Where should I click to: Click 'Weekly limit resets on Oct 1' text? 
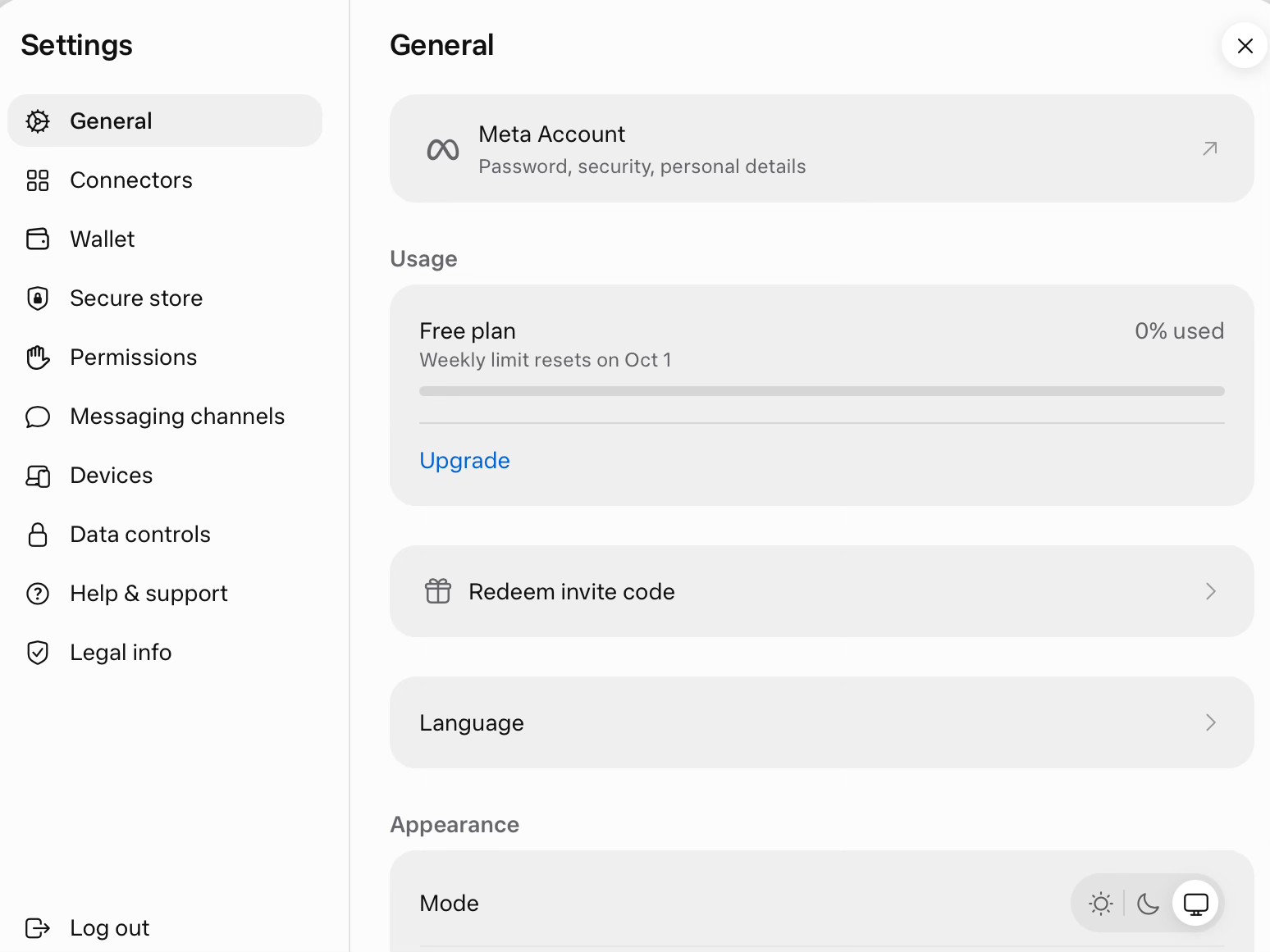(x=546, y=360)
